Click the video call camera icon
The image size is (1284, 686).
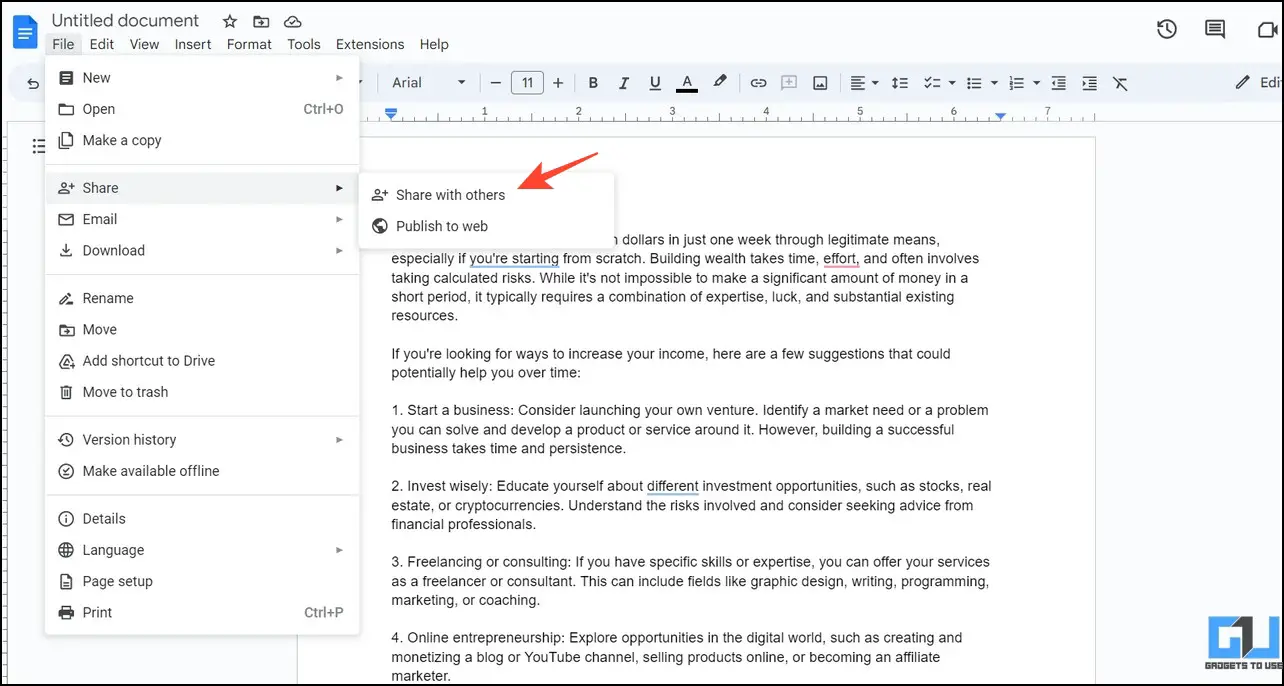click(x=1269, y=30)
